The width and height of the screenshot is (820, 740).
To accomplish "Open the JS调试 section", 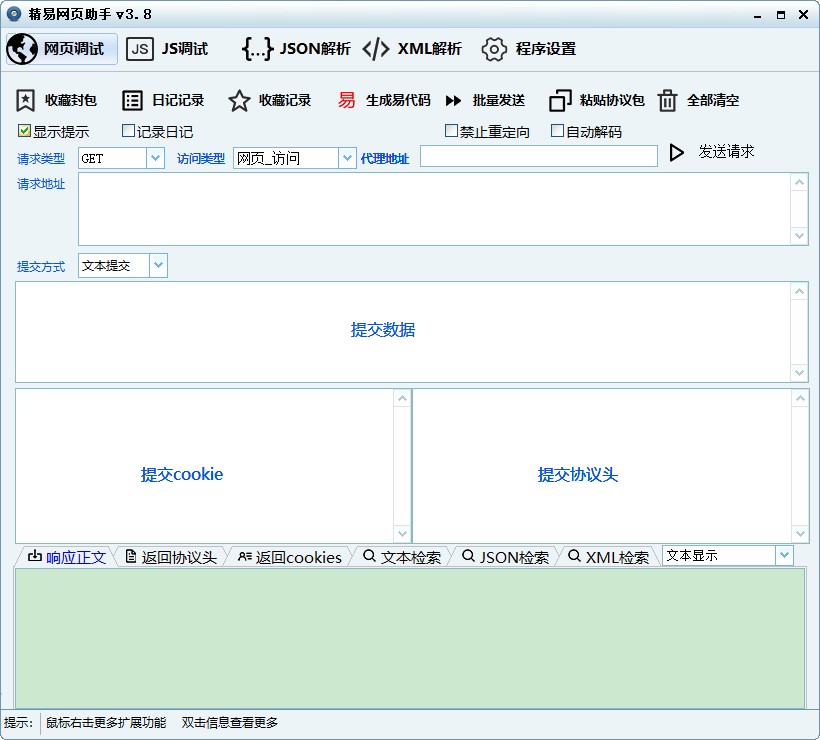I will [168, 49].
